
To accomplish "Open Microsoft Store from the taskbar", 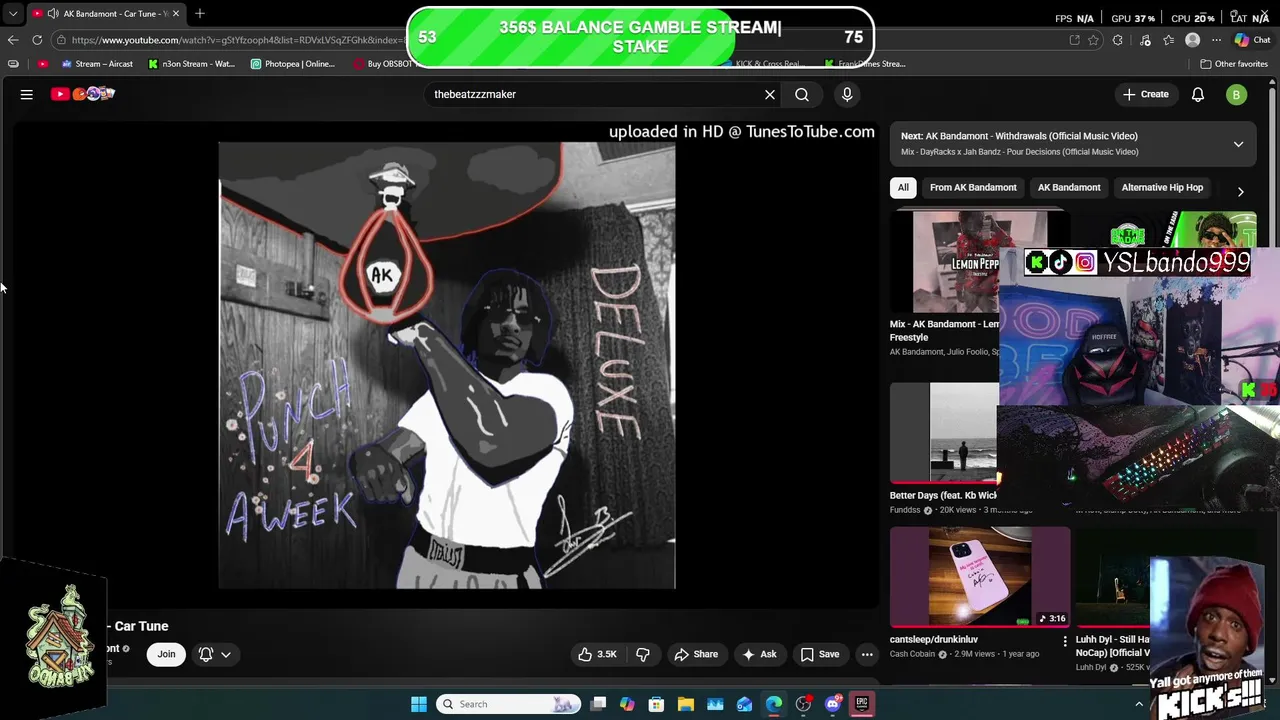I will pyautogui.click(x=656, y=704).
